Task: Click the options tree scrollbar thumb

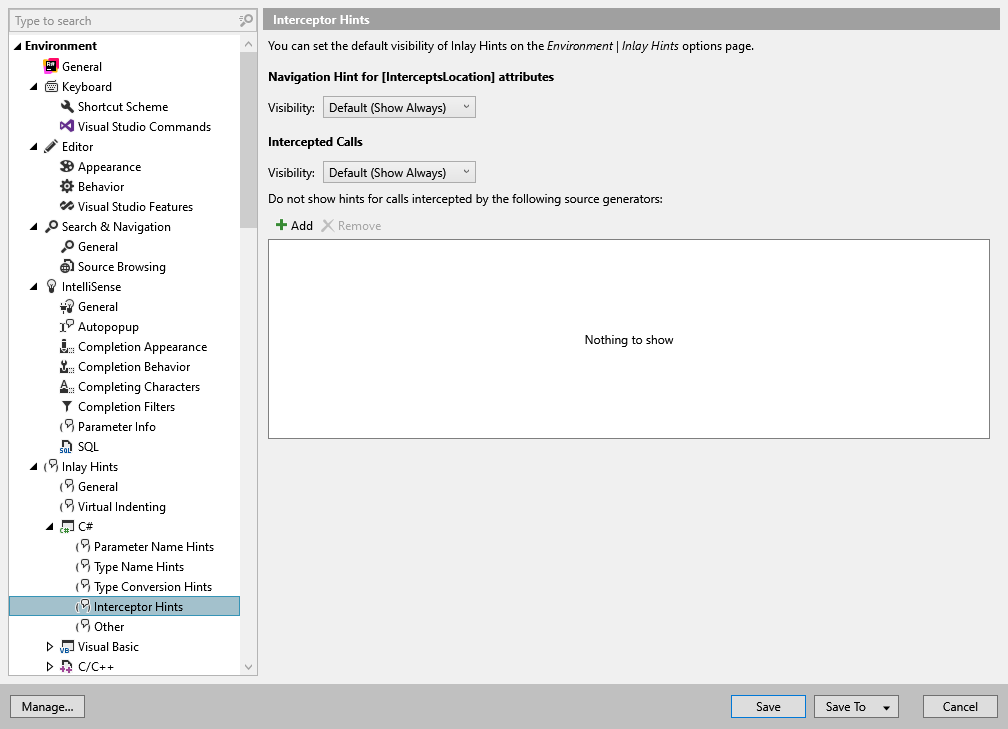Action: [x=248, y=140]
